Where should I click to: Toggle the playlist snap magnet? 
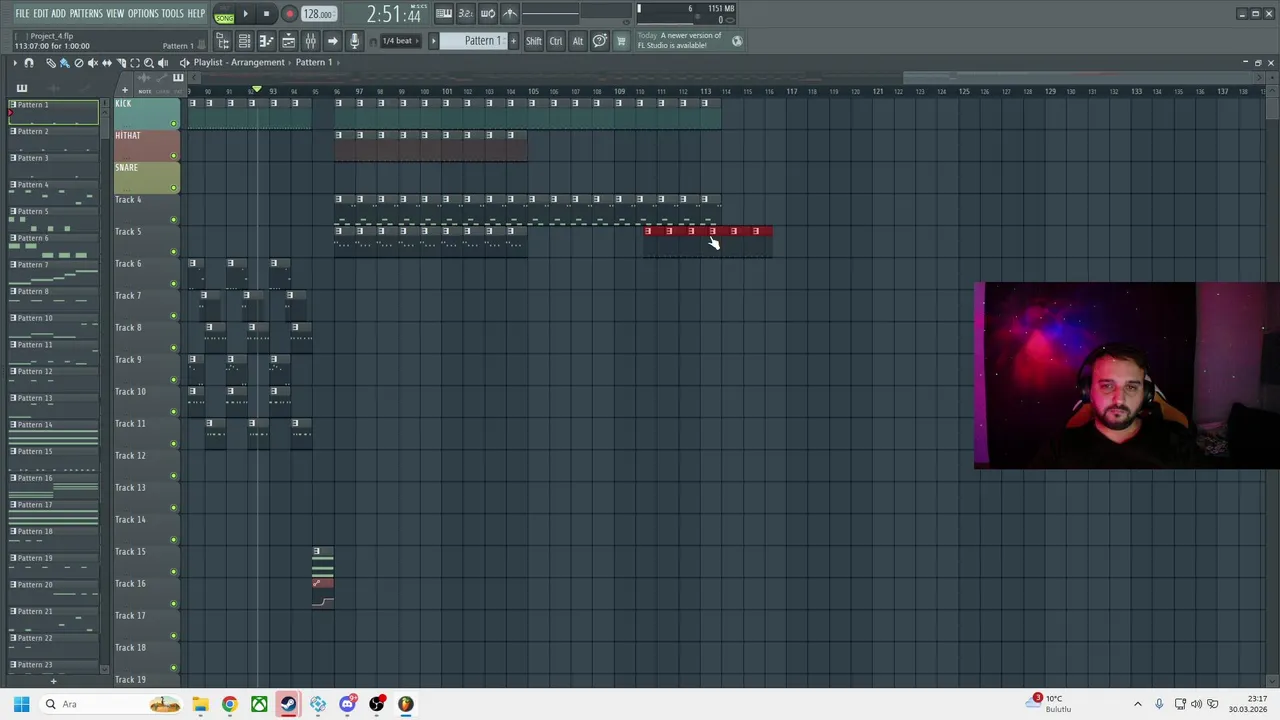pyautogui.click(x=29, y=63)
